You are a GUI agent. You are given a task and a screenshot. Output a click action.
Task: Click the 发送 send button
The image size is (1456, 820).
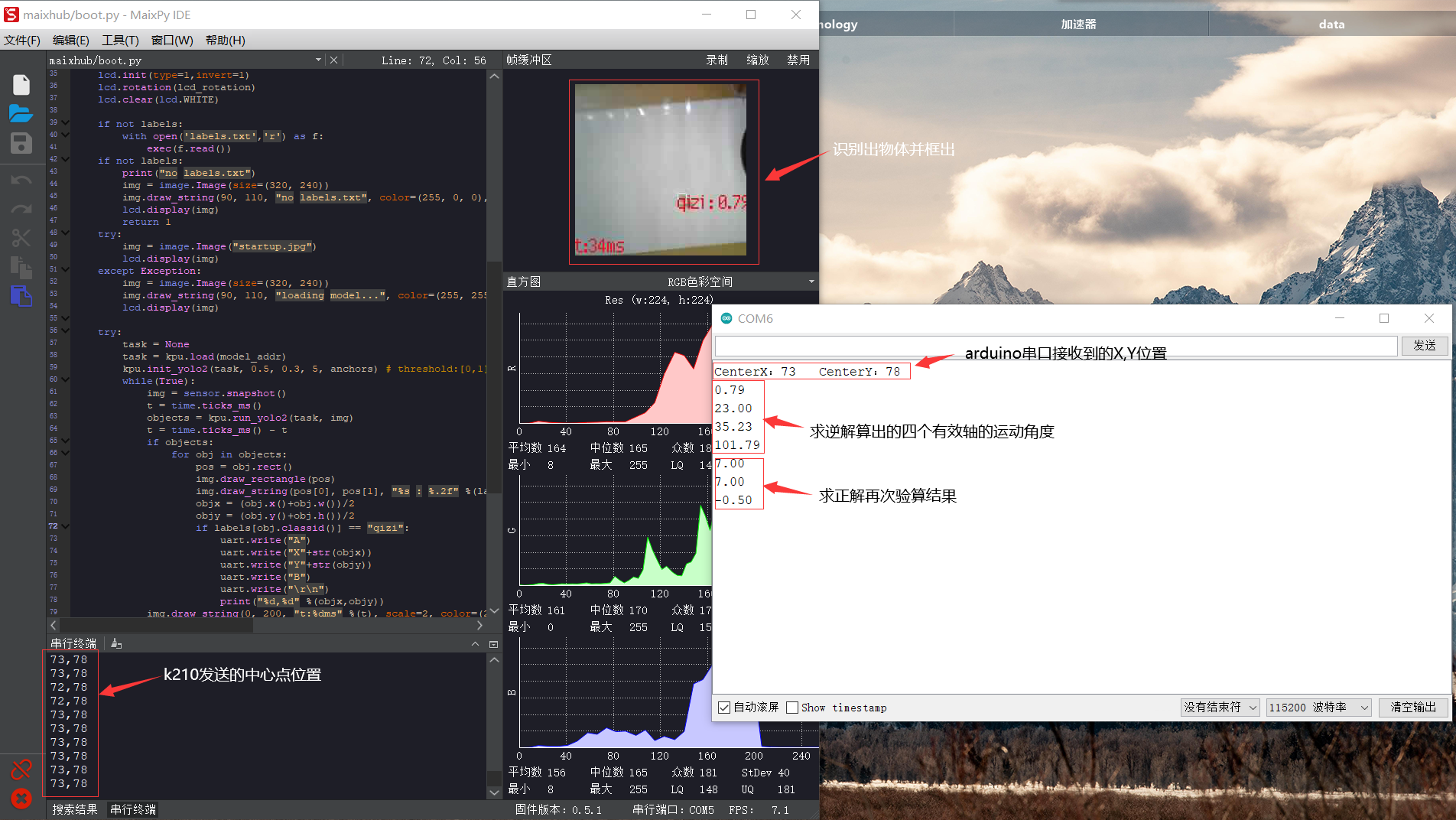(x=1424, y=346)
